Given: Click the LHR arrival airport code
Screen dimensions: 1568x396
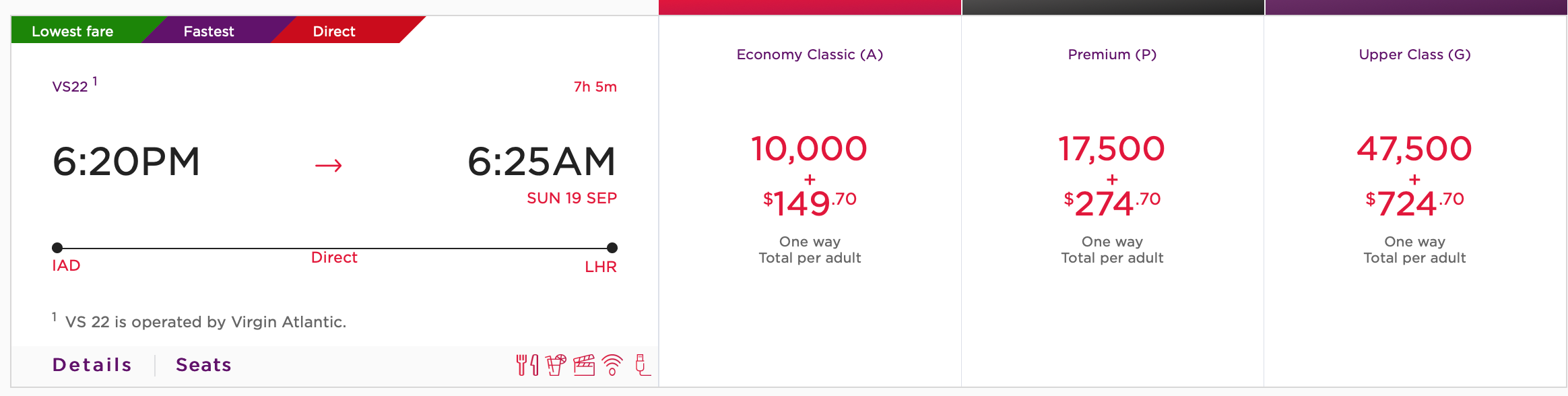Looking at the screenshot, I should (x=601, y=267).
